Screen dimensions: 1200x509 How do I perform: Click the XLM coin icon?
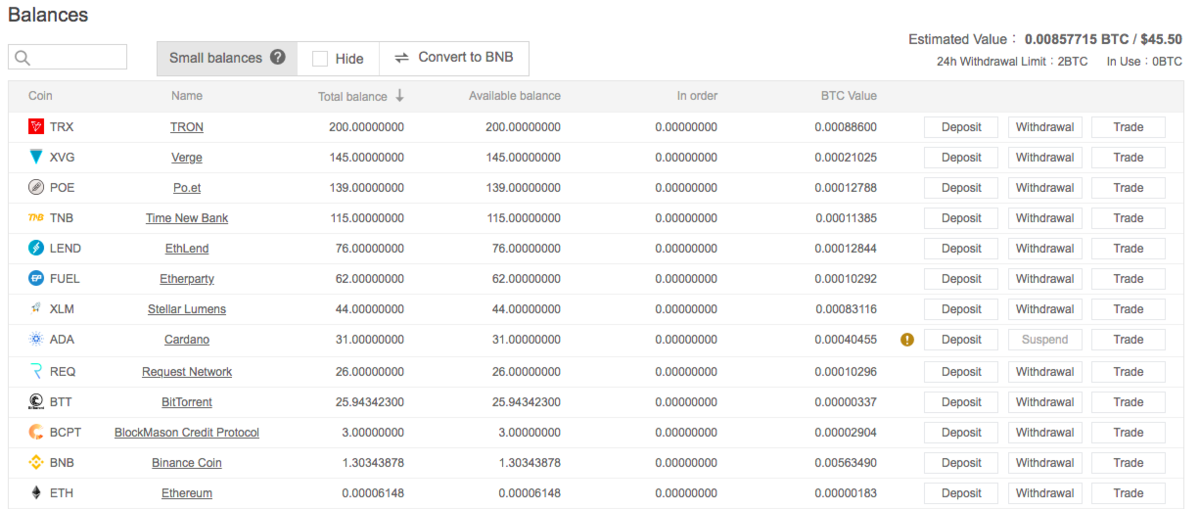coord(36,309)
